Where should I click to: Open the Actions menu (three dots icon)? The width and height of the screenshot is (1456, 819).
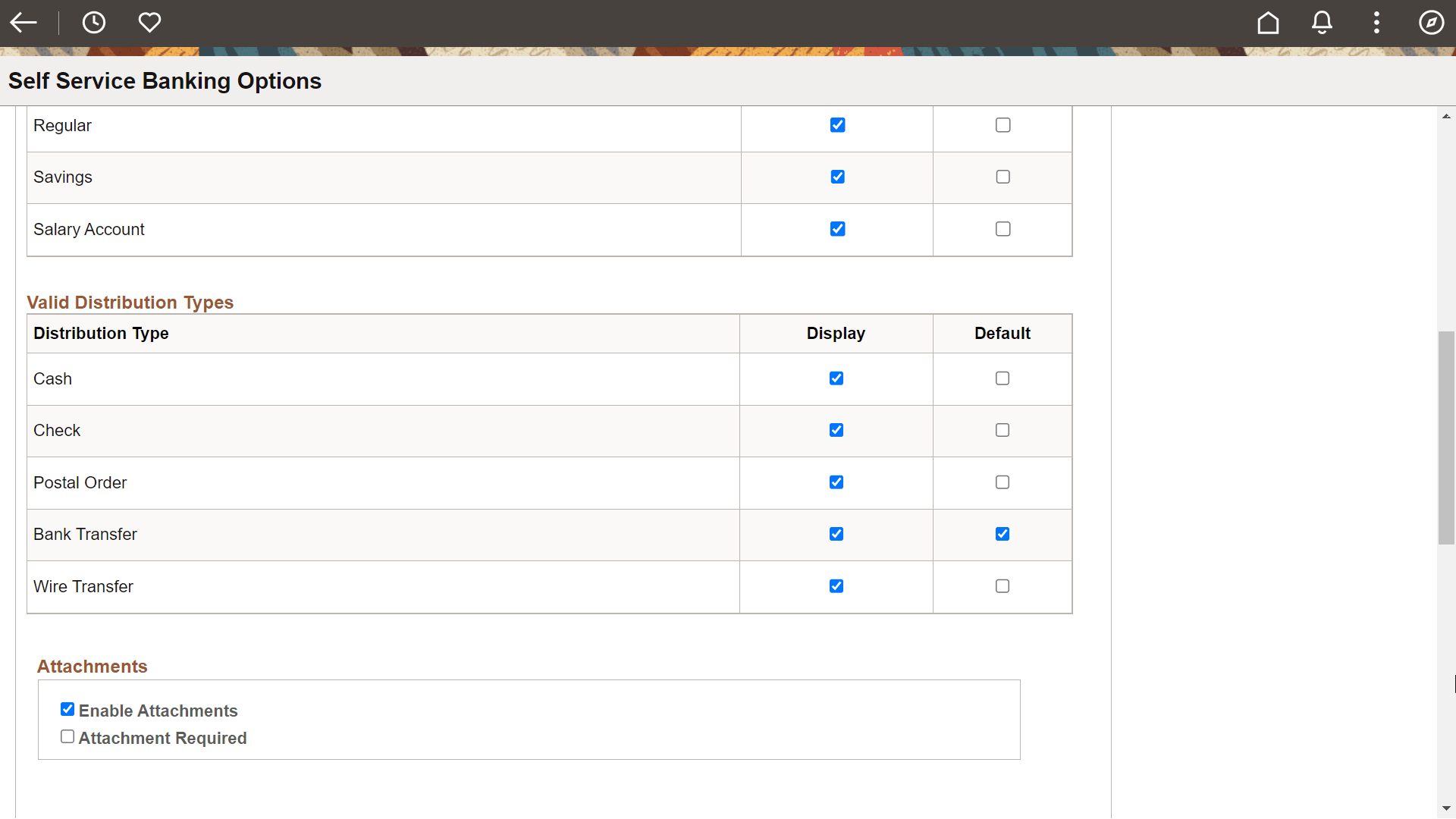pyautogui.click(x=1377, y=23)
